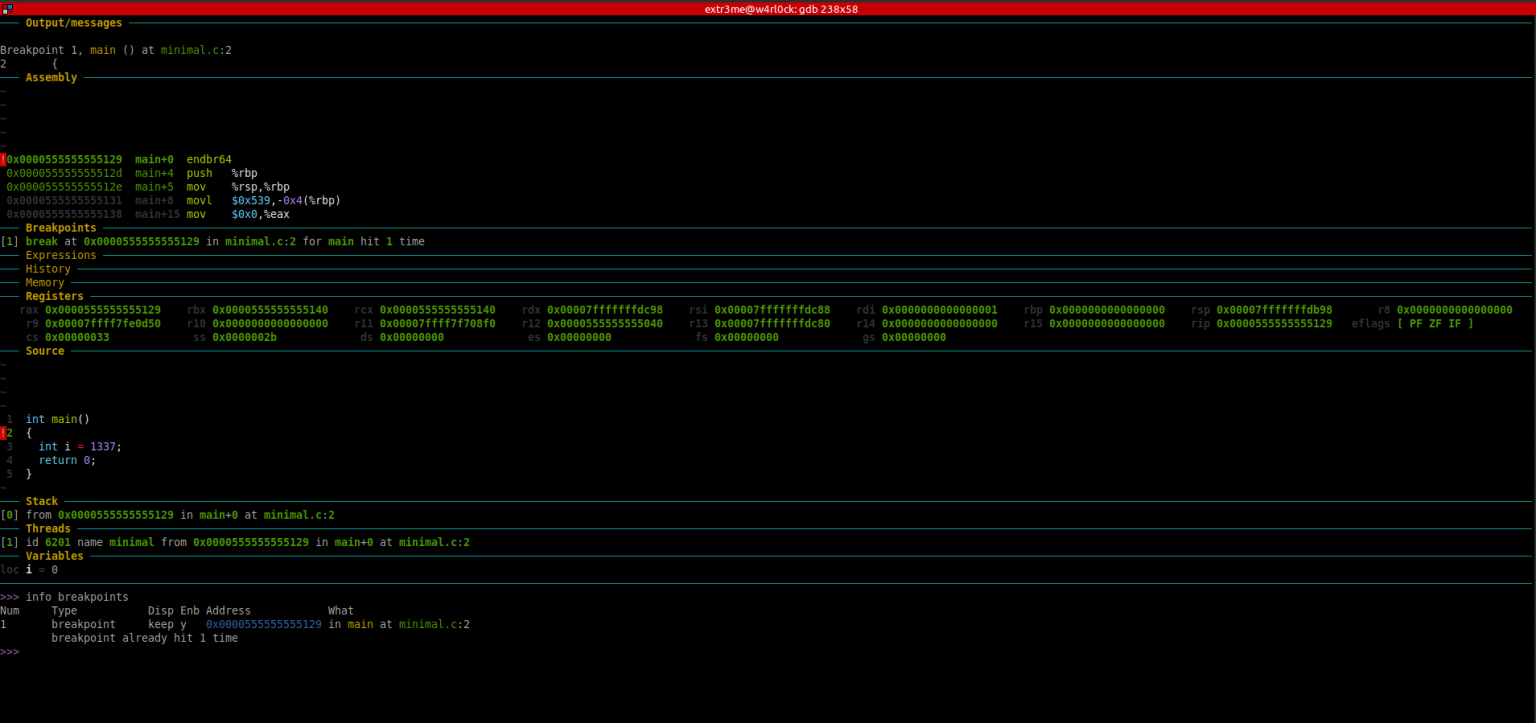Click address 0x0000555555555129 in info breakpoints output
The width and height of the screenshot is (1536, 723).
pos(262,623)
